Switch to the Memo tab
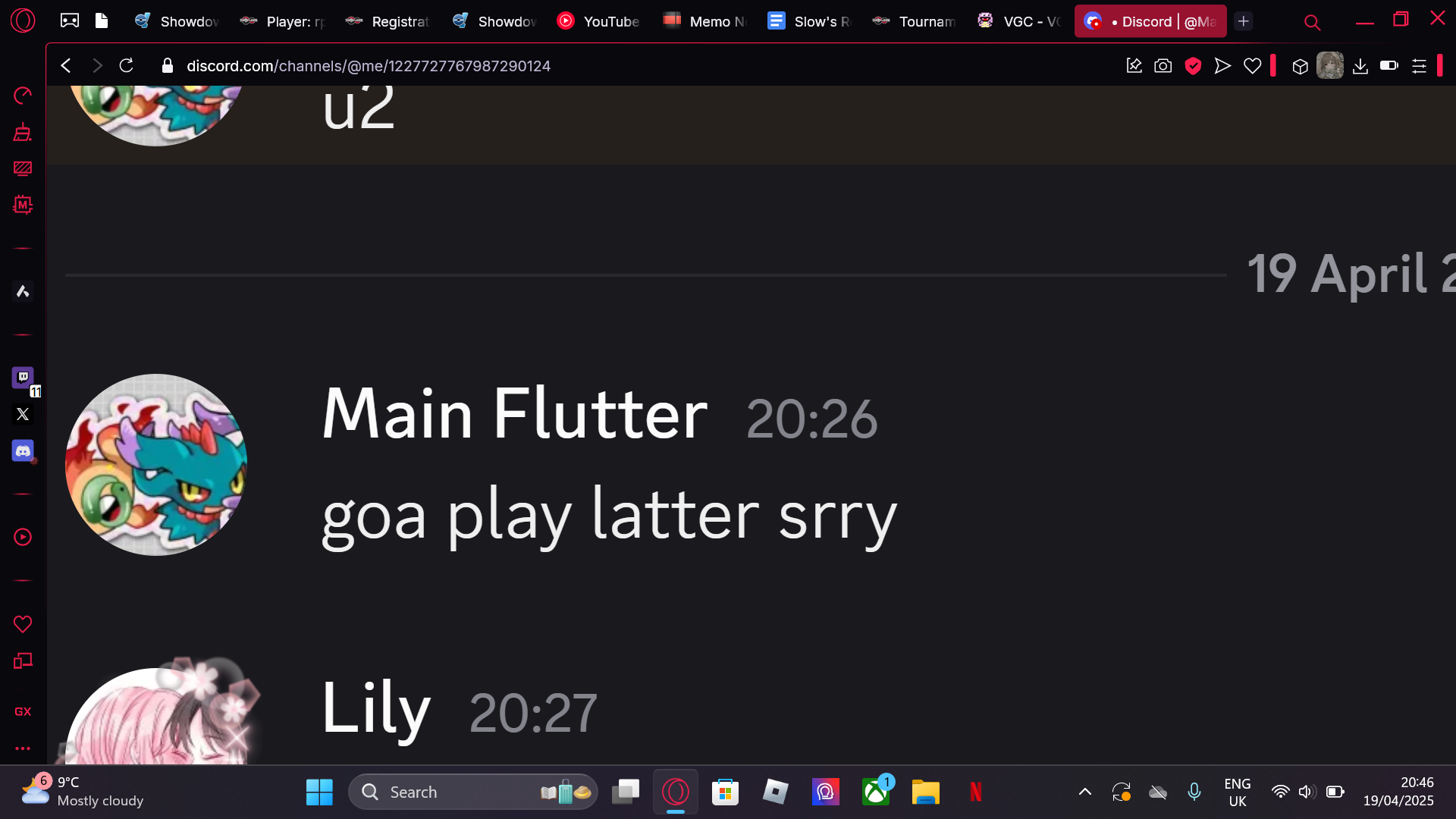Screen dimensions: 1456x819 coord(705,21)
